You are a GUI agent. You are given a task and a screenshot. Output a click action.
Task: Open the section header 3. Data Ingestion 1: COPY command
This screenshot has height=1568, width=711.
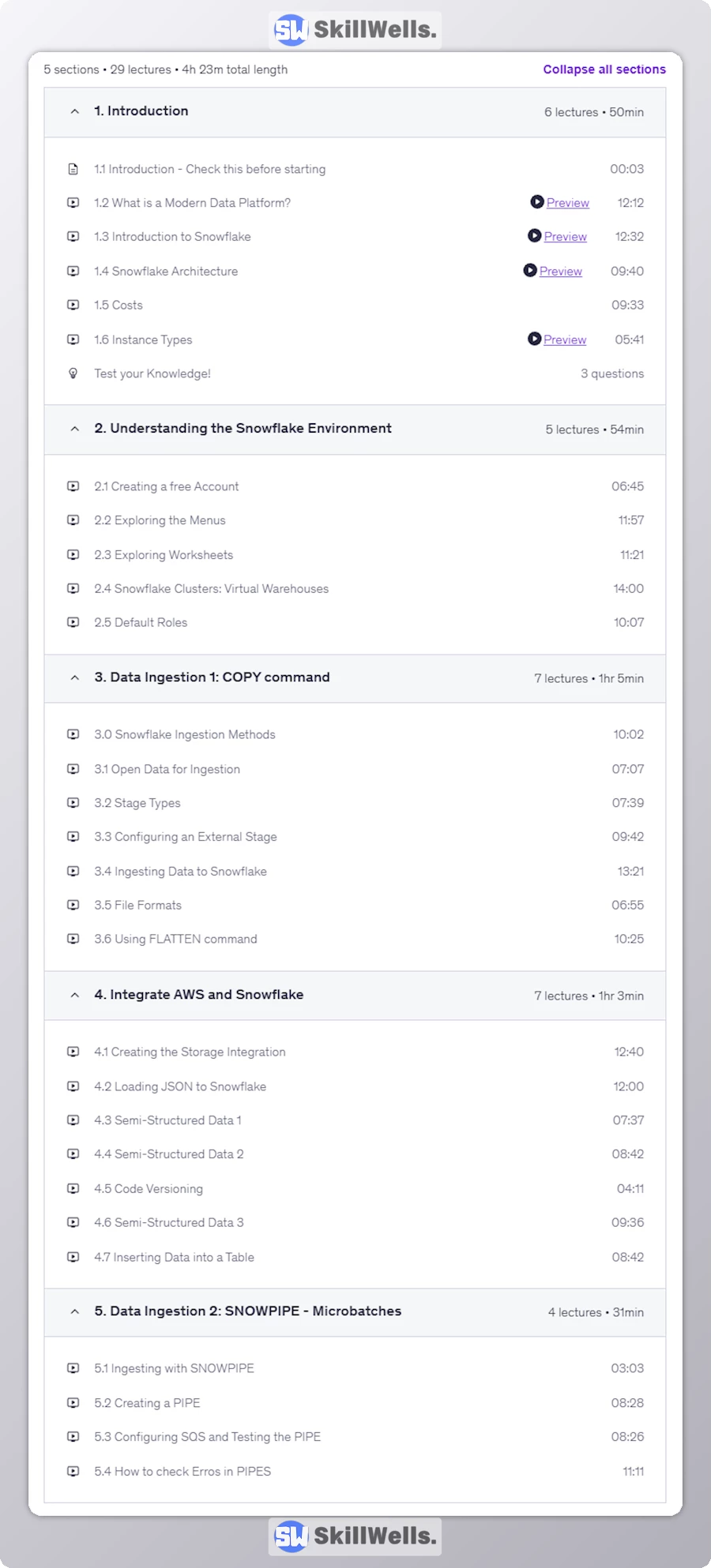point(212,677)
